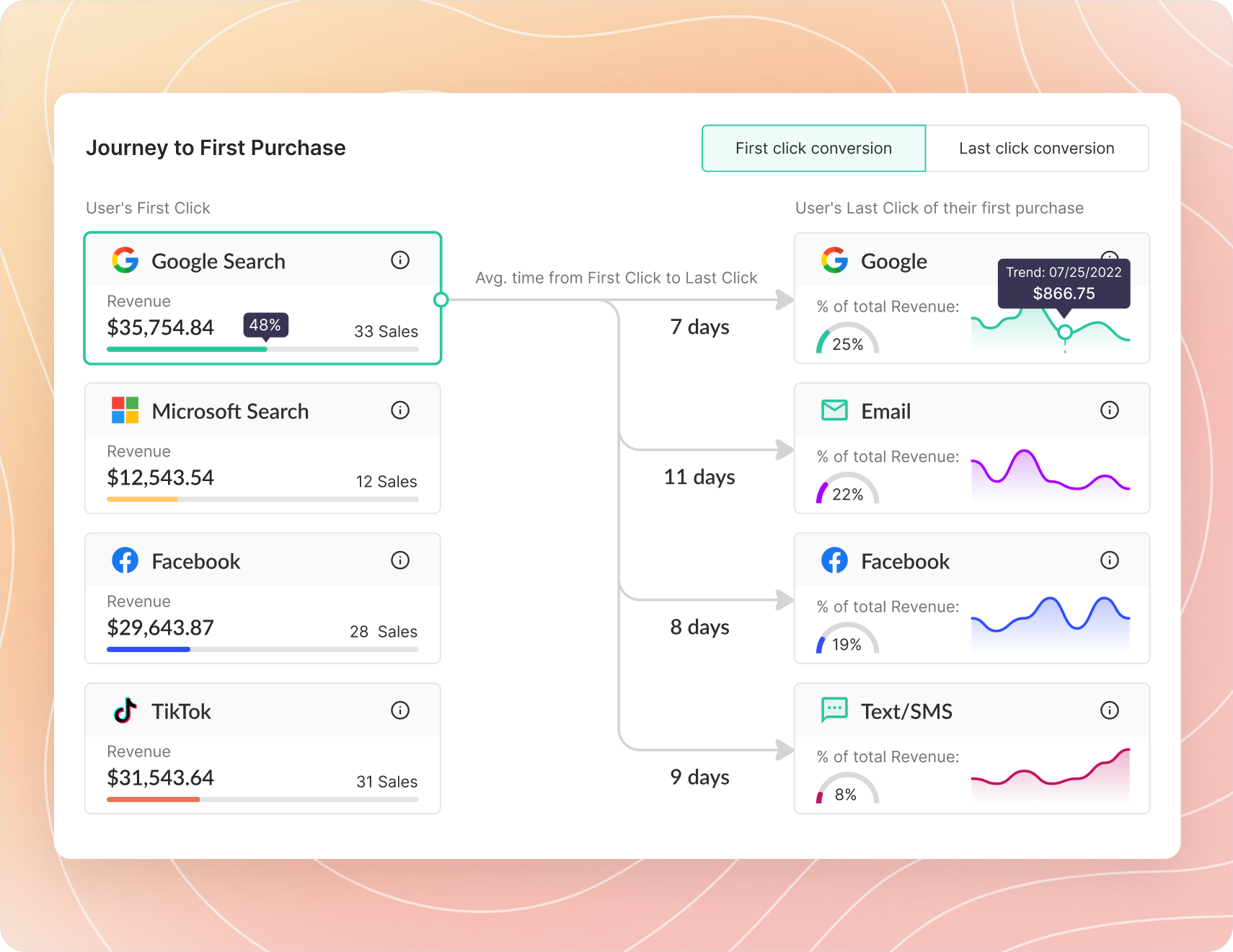The height and width of the screenshot is (952, 1233).
Task: Switch to Last click conversion tab
Action: 1036,148
